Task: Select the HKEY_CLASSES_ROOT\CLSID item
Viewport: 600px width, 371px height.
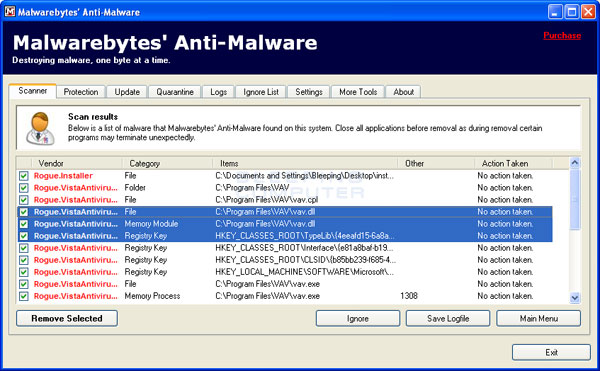Action: [x=305, y=260]
